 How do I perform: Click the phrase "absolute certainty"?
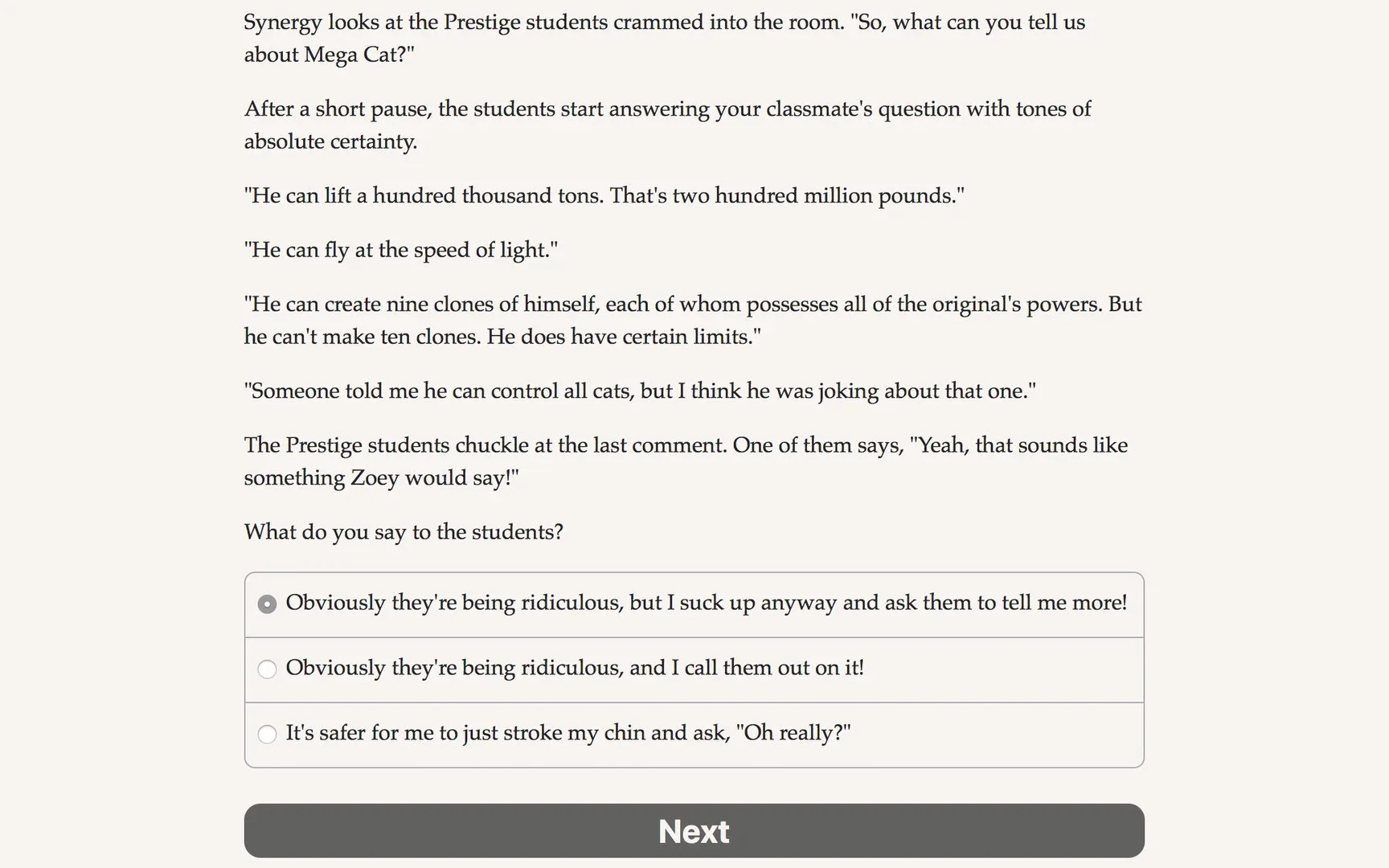pyautogui.click(x=330, y=141)
